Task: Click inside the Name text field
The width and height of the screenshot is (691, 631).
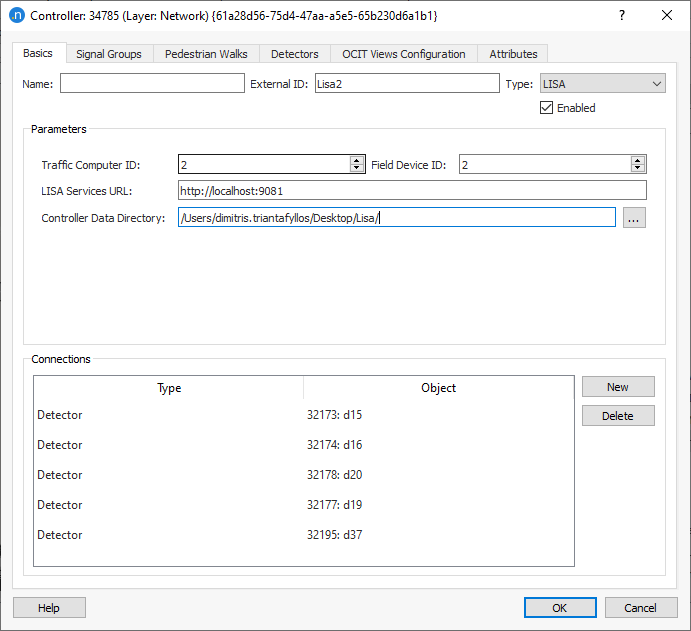Action: tap(152, 84)
